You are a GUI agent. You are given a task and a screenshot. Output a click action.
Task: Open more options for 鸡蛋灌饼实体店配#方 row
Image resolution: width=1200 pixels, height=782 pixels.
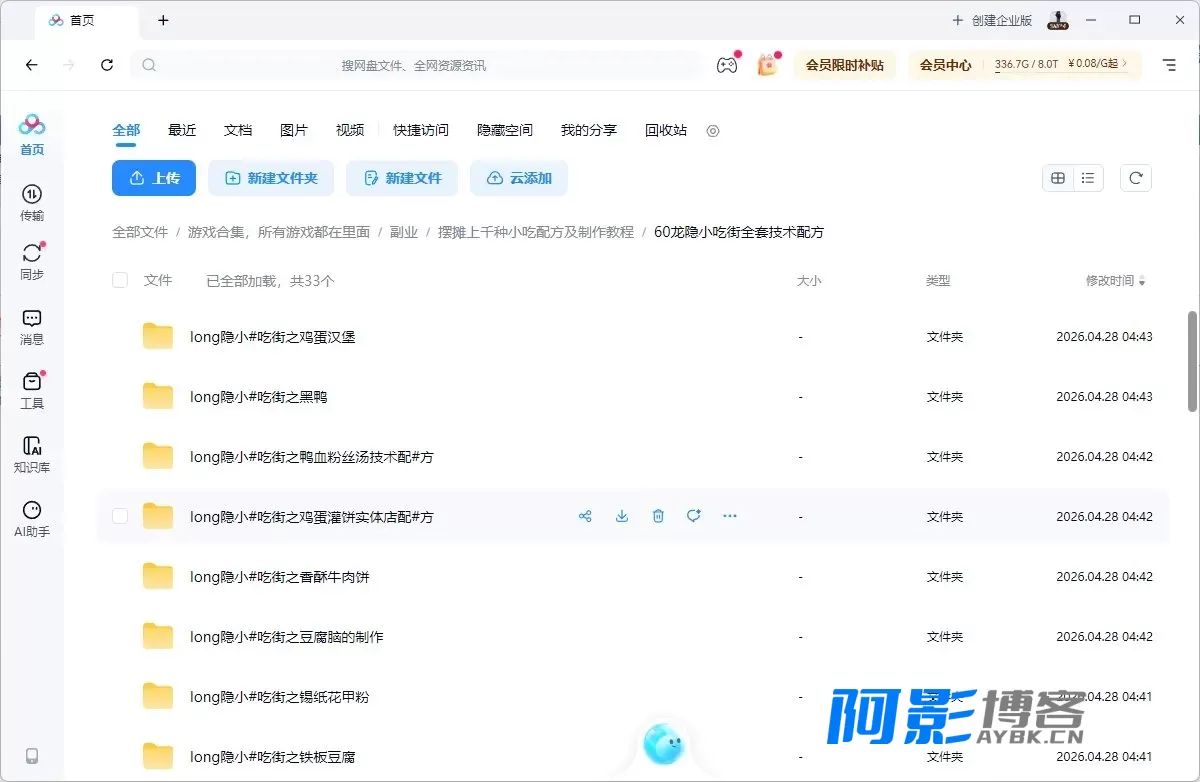(x=730, y=516)
